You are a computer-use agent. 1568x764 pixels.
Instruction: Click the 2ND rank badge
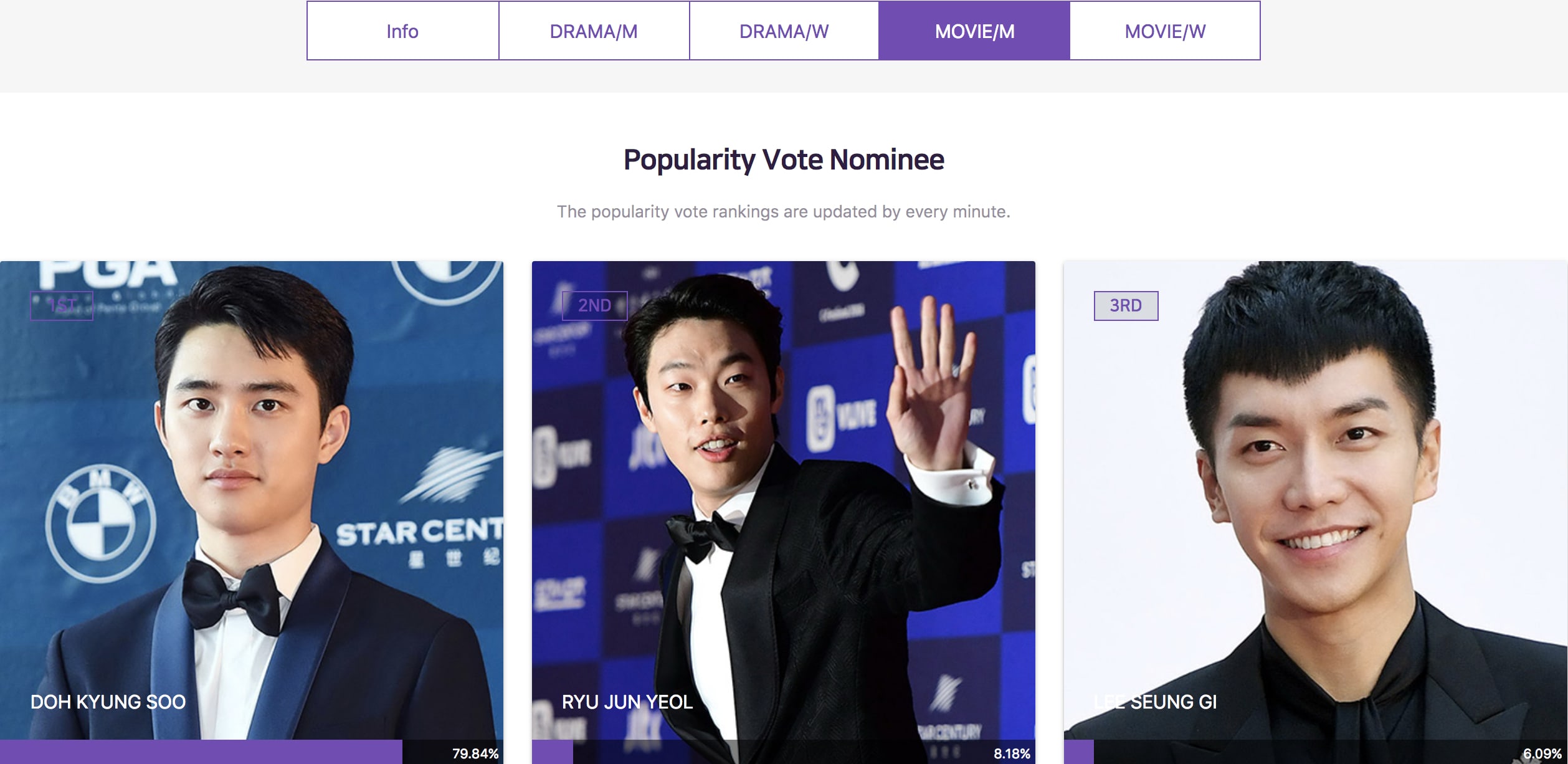click(594, 306)
